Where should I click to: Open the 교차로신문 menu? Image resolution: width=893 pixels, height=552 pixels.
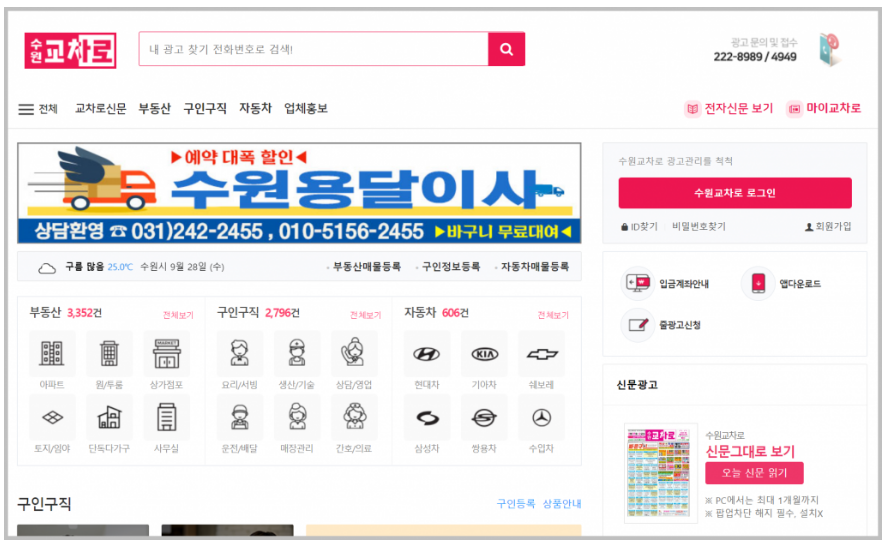click(100, 109)
